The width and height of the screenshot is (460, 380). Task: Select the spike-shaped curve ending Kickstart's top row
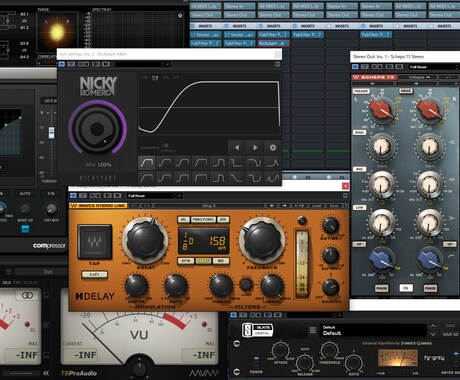(273, 163)
